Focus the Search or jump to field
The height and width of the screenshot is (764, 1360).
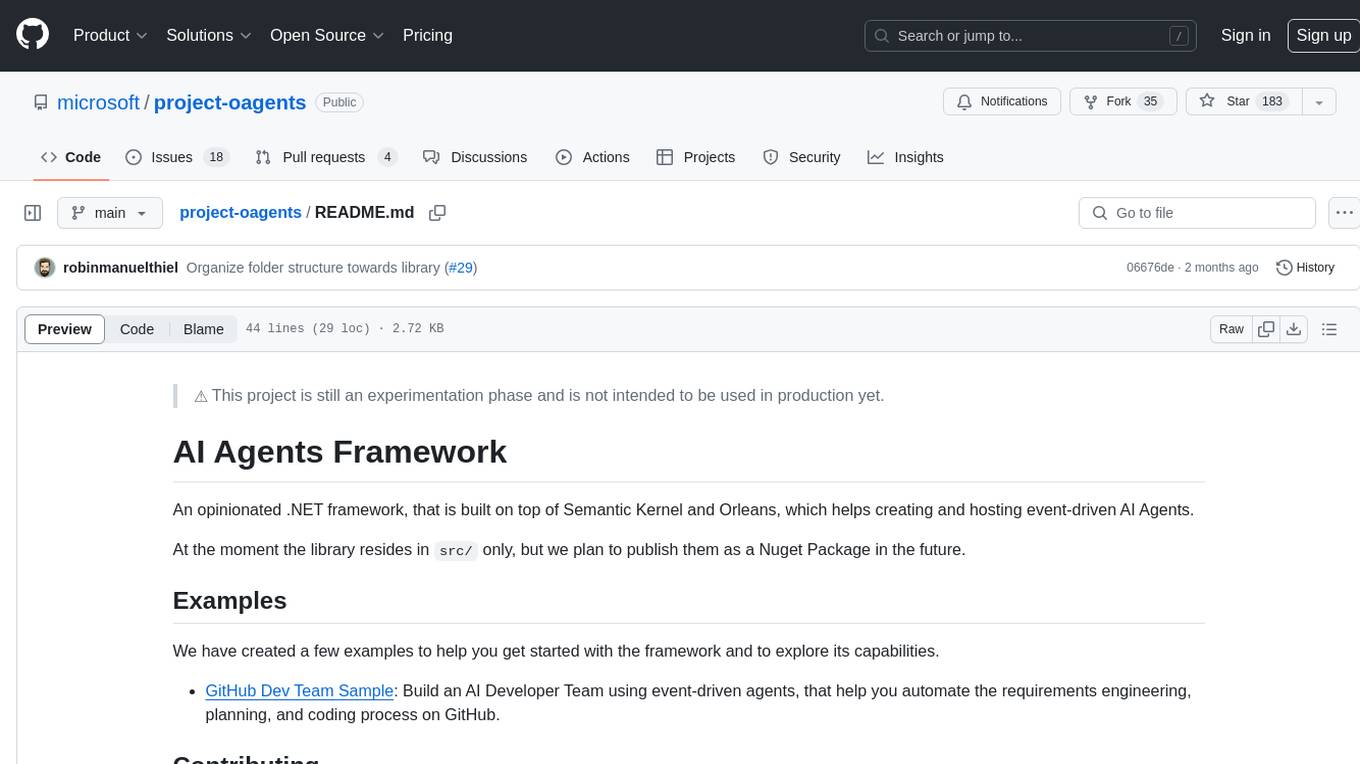tap(1030, 35)
